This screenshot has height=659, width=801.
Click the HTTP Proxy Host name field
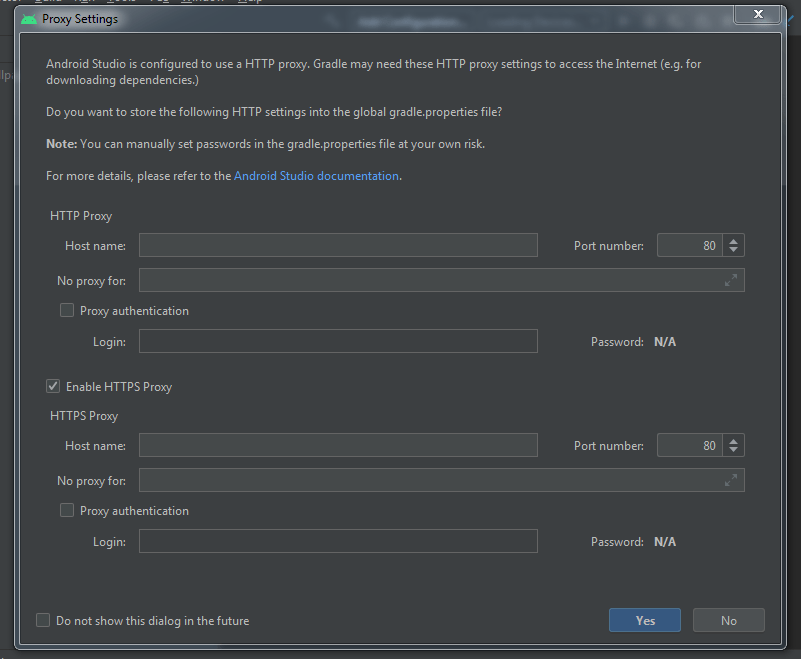(x=337, y=245)
